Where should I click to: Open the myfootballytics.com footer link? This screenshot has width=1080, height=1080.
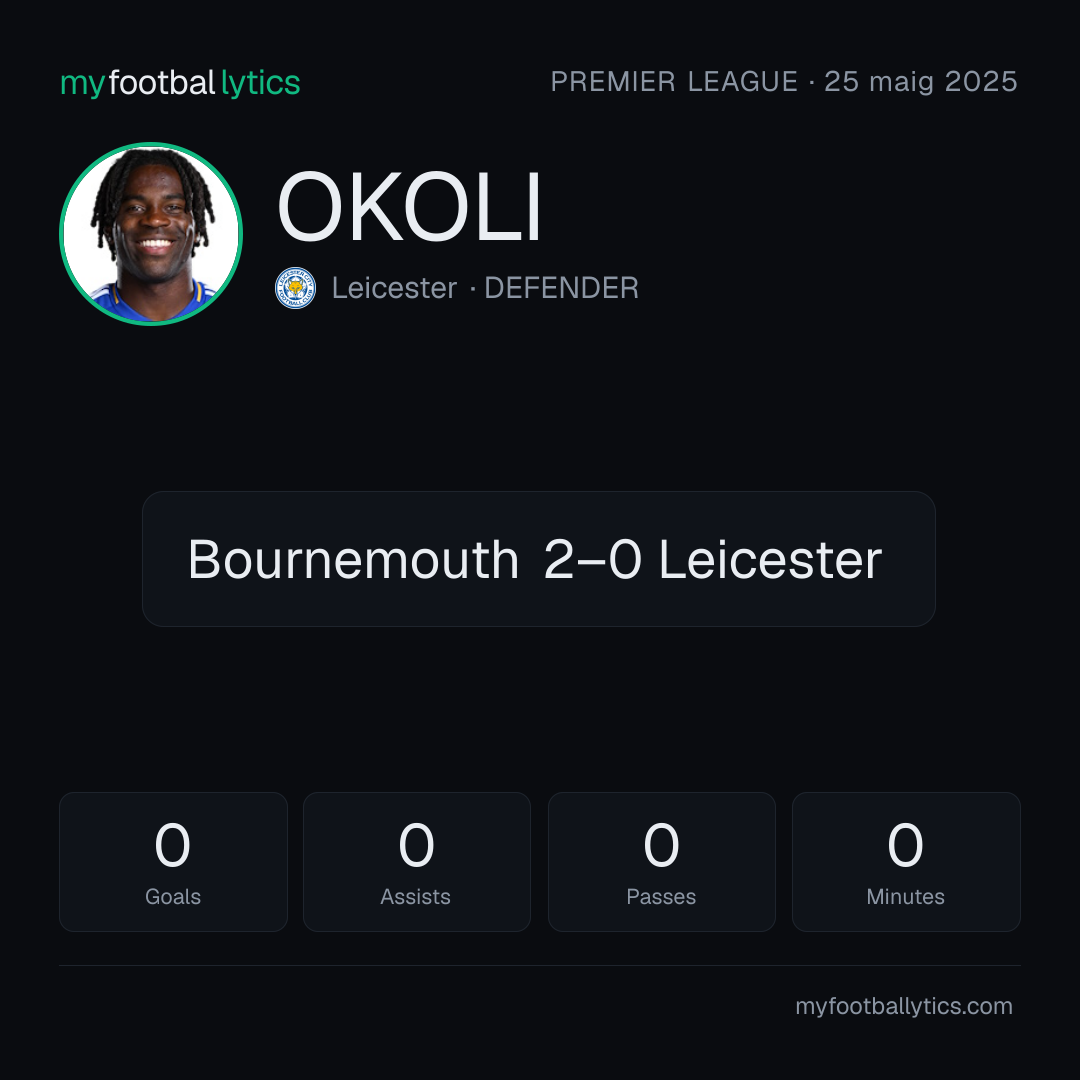click(x=904, y=1006)
